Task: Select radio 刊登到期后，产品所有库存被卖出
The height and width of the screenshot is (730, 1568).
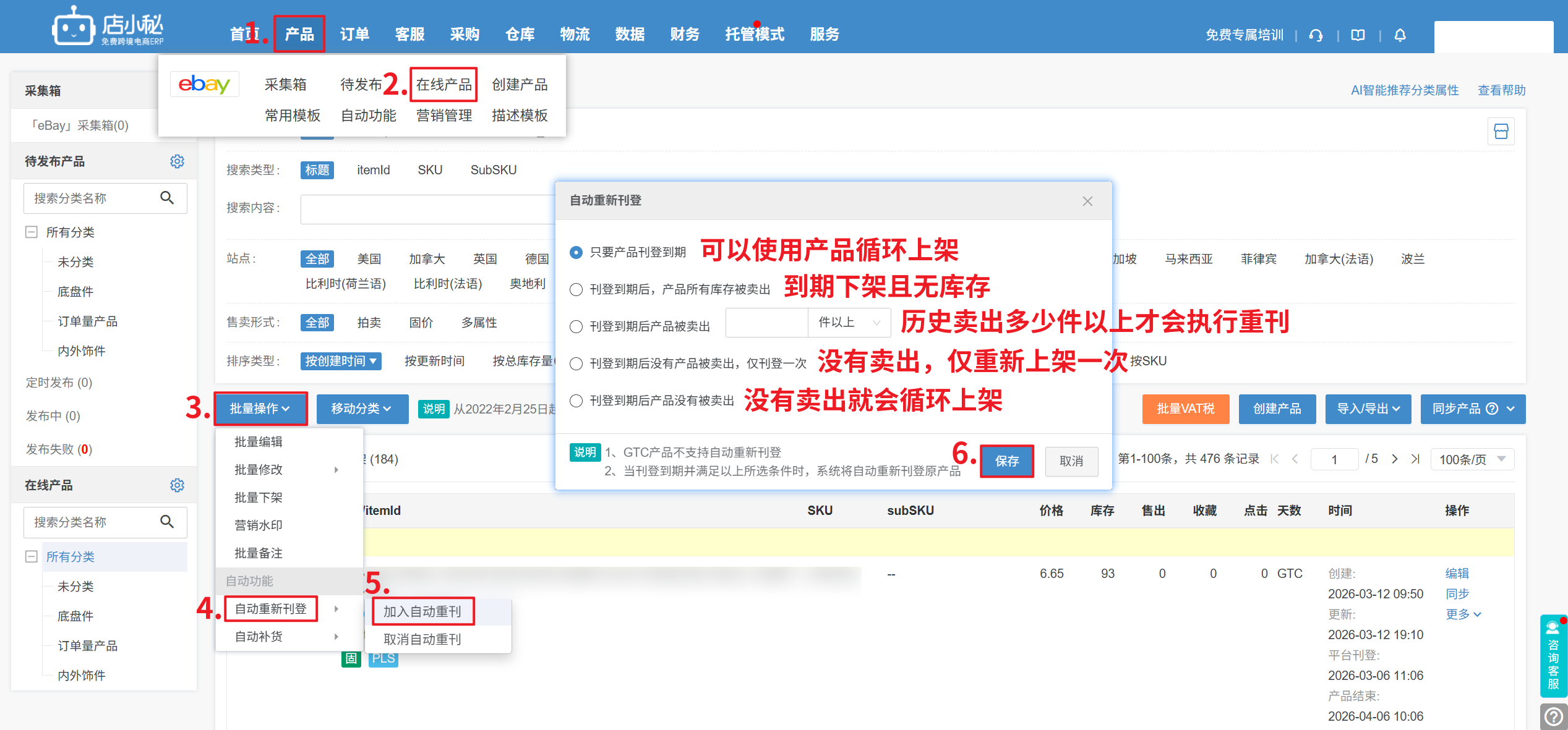Action: [576, 289]
